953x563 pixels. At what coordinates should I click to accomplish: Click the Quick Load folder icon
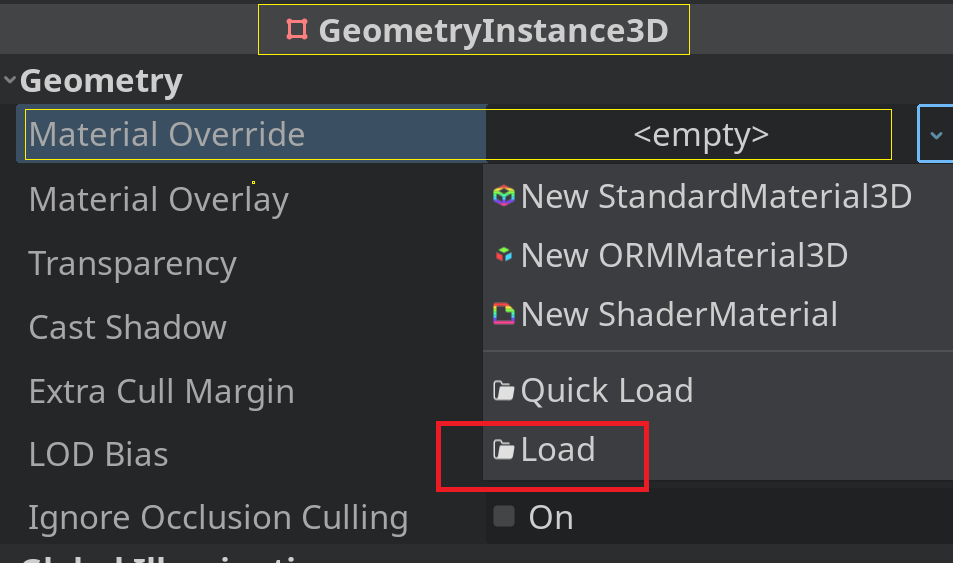504,390
